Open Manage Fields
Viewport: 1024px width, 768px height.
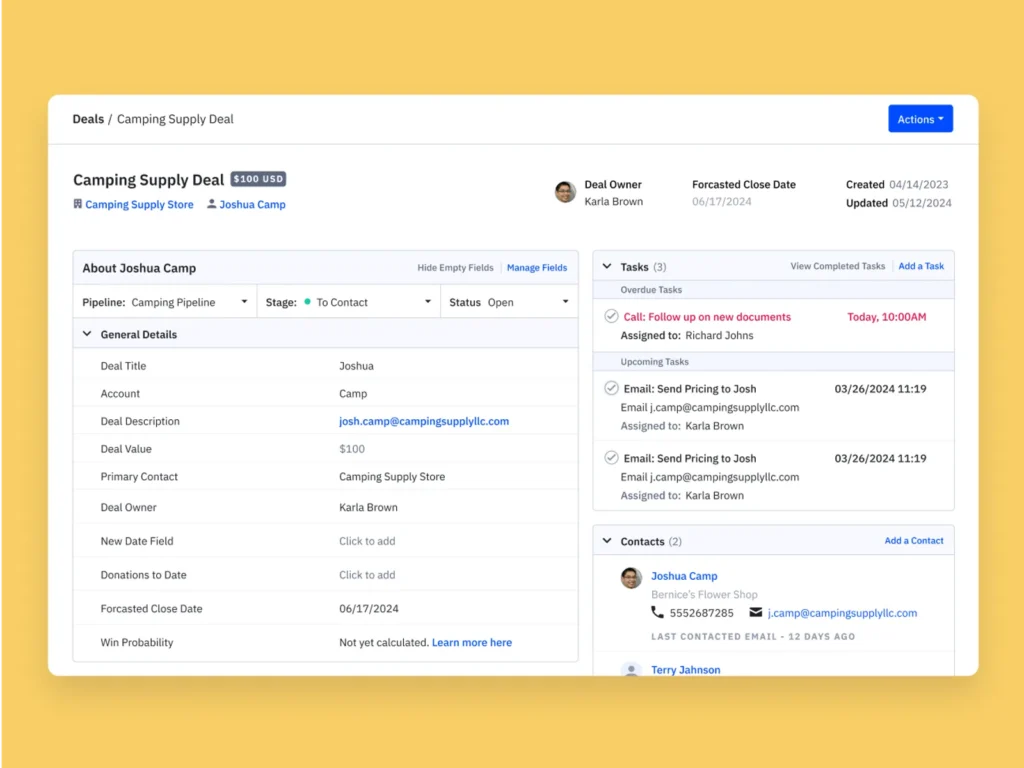click(537, 267)
